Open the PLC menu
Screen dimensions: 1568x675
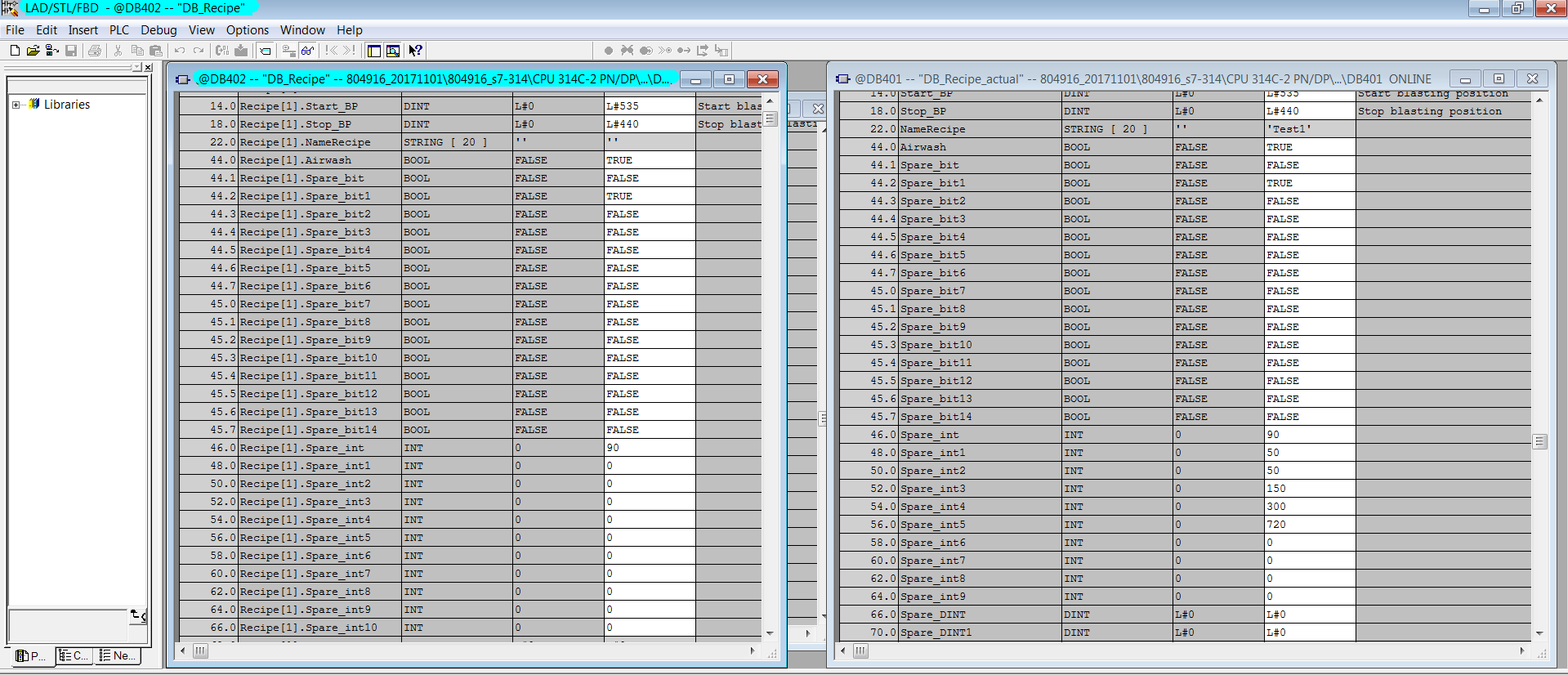coord(119,30)
